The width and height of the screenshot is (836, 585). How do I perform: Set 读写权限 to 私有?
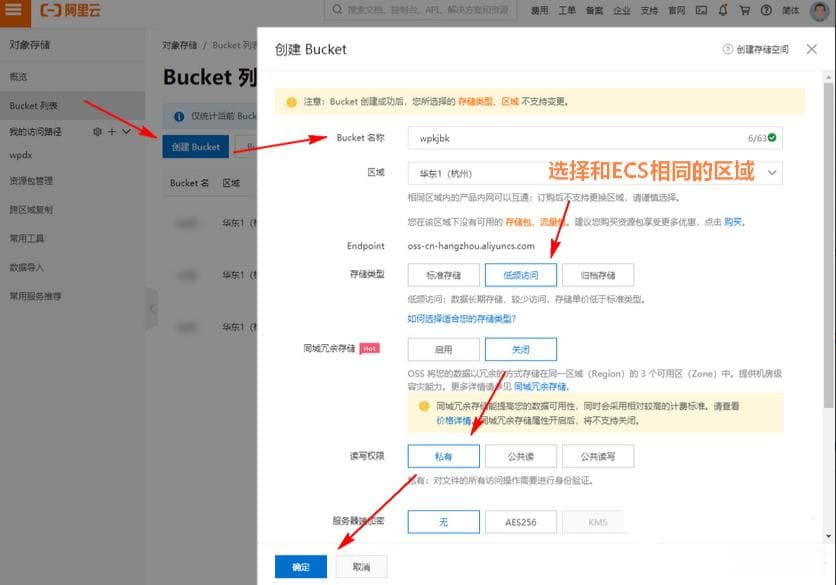(x=444, y=456)
